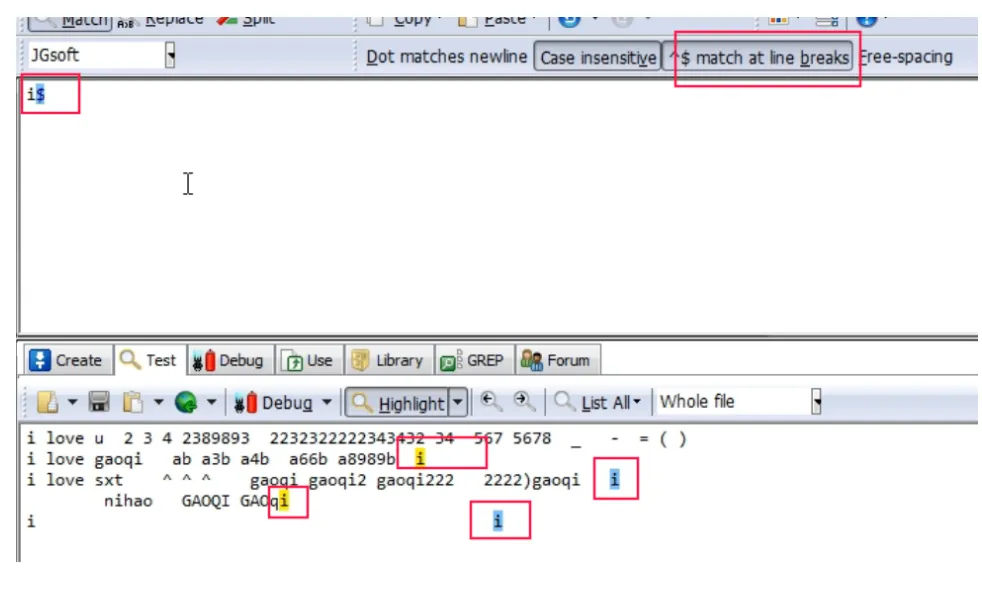Image resolution: width=982 pixels, height=595 pixels.
Task: Expand the Highlight button dropdown arrow
Action: tap(458, 403)
